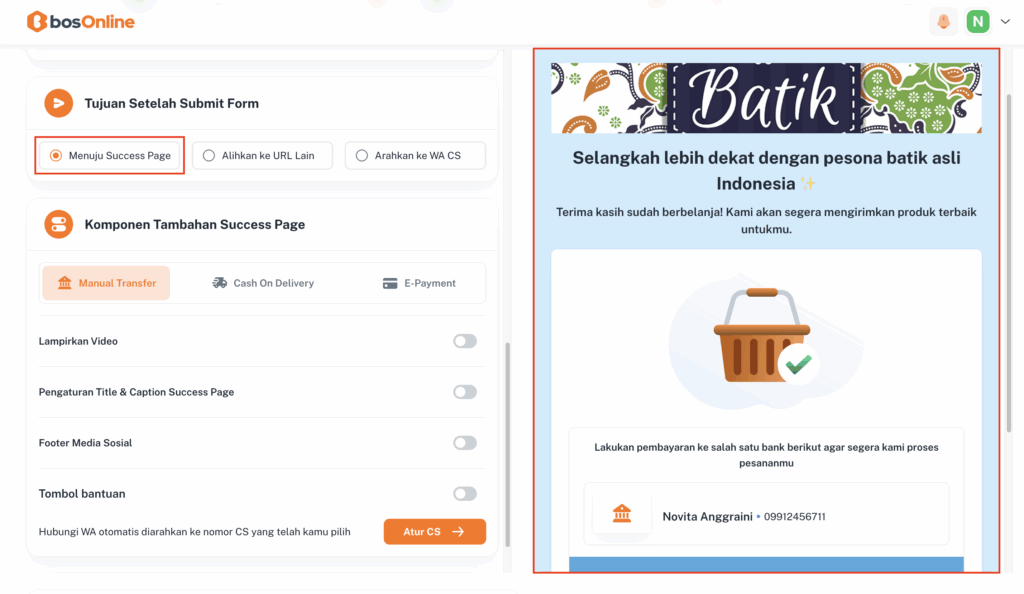Screen dimensions: 1024x594
Task: Turn on the Footer Media Sosial switch
Action: coord(464,443)
